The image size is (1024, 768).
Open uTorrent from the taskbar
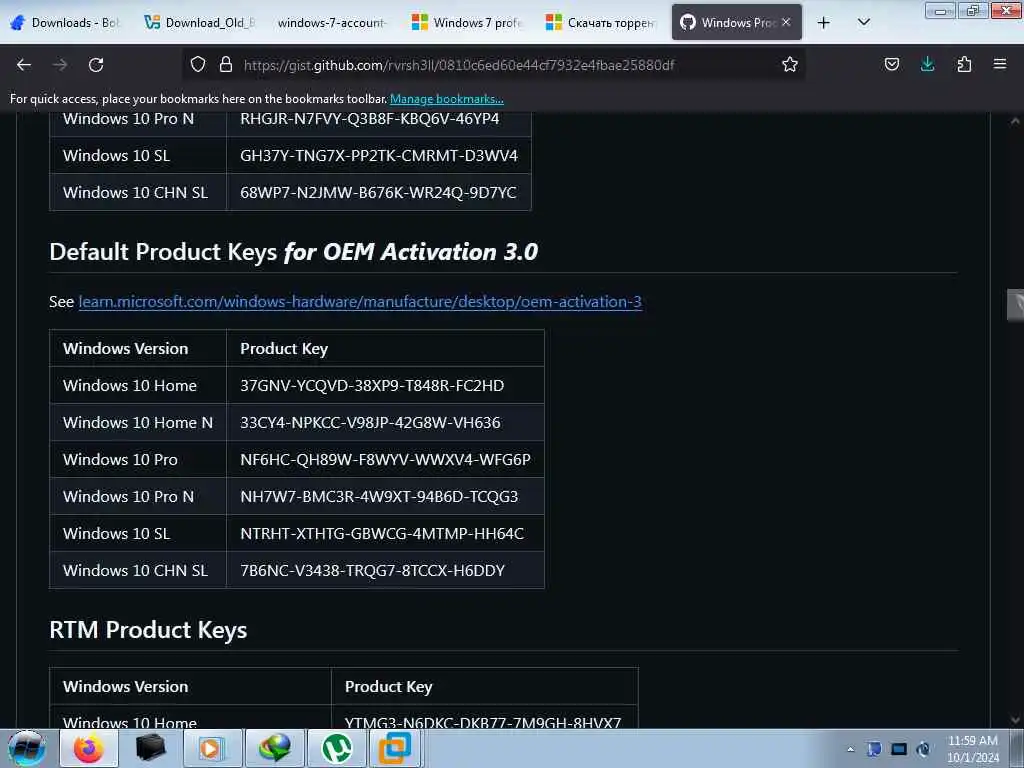coord(336,748)
